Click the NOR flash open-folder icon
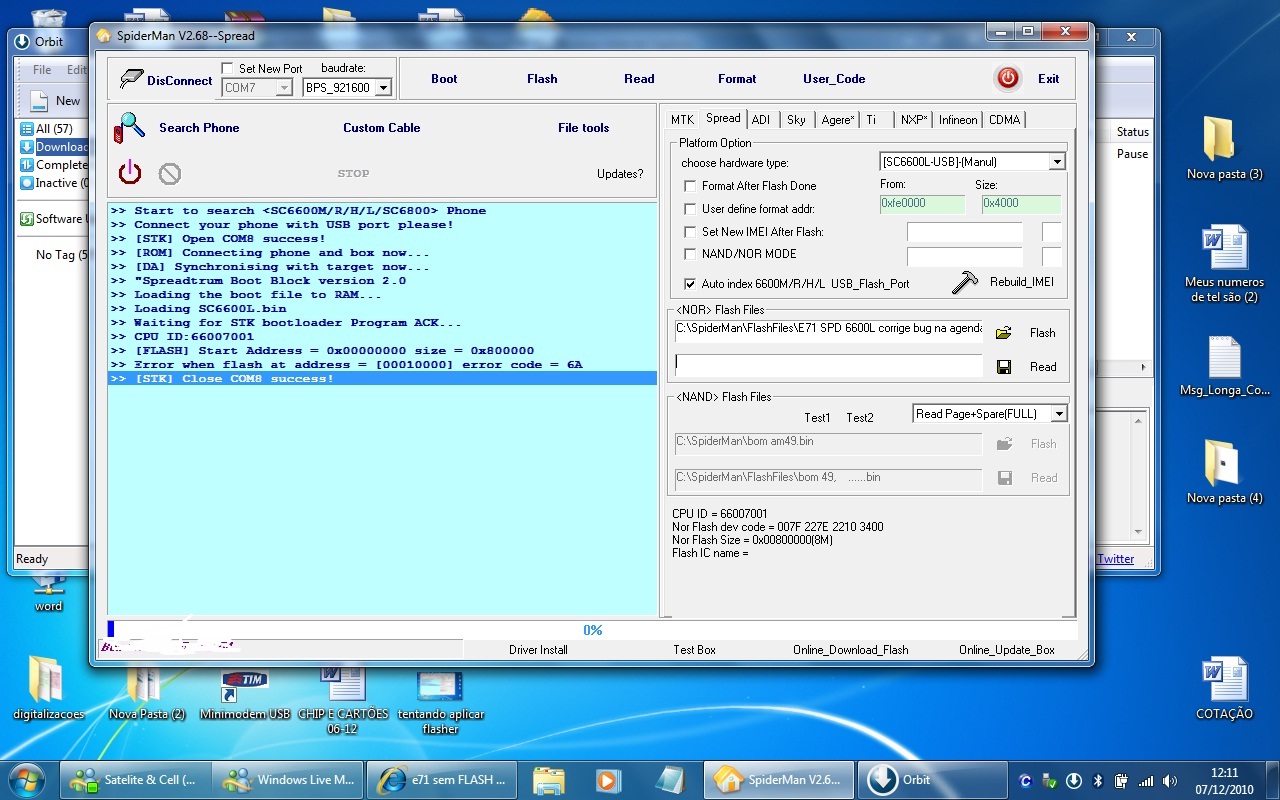The width and height of the screenshot is (1280, 800). click(x=1003, y=333)
